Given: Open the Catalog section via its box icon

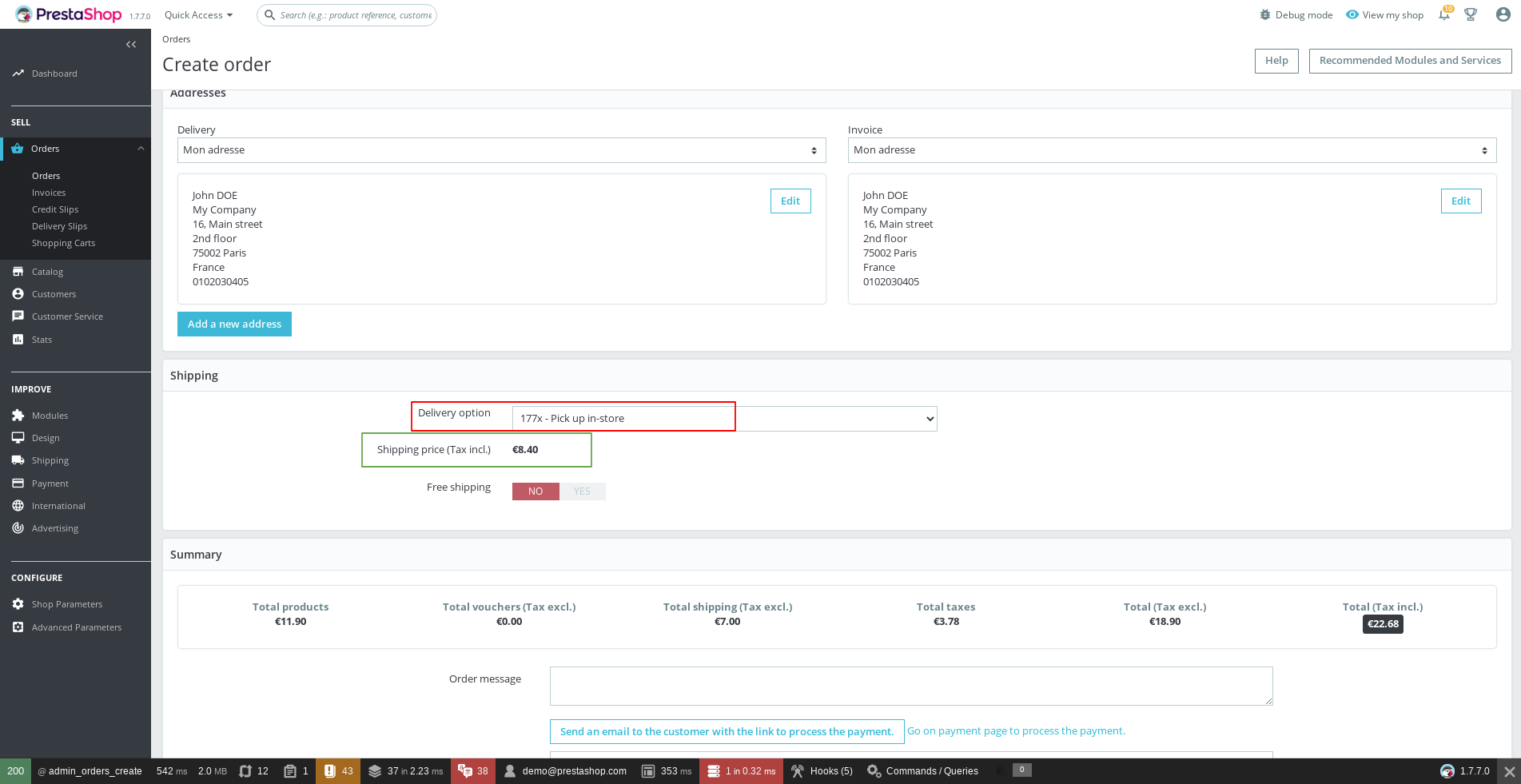Looking at the screenshot, I should [x=18, y=271].
